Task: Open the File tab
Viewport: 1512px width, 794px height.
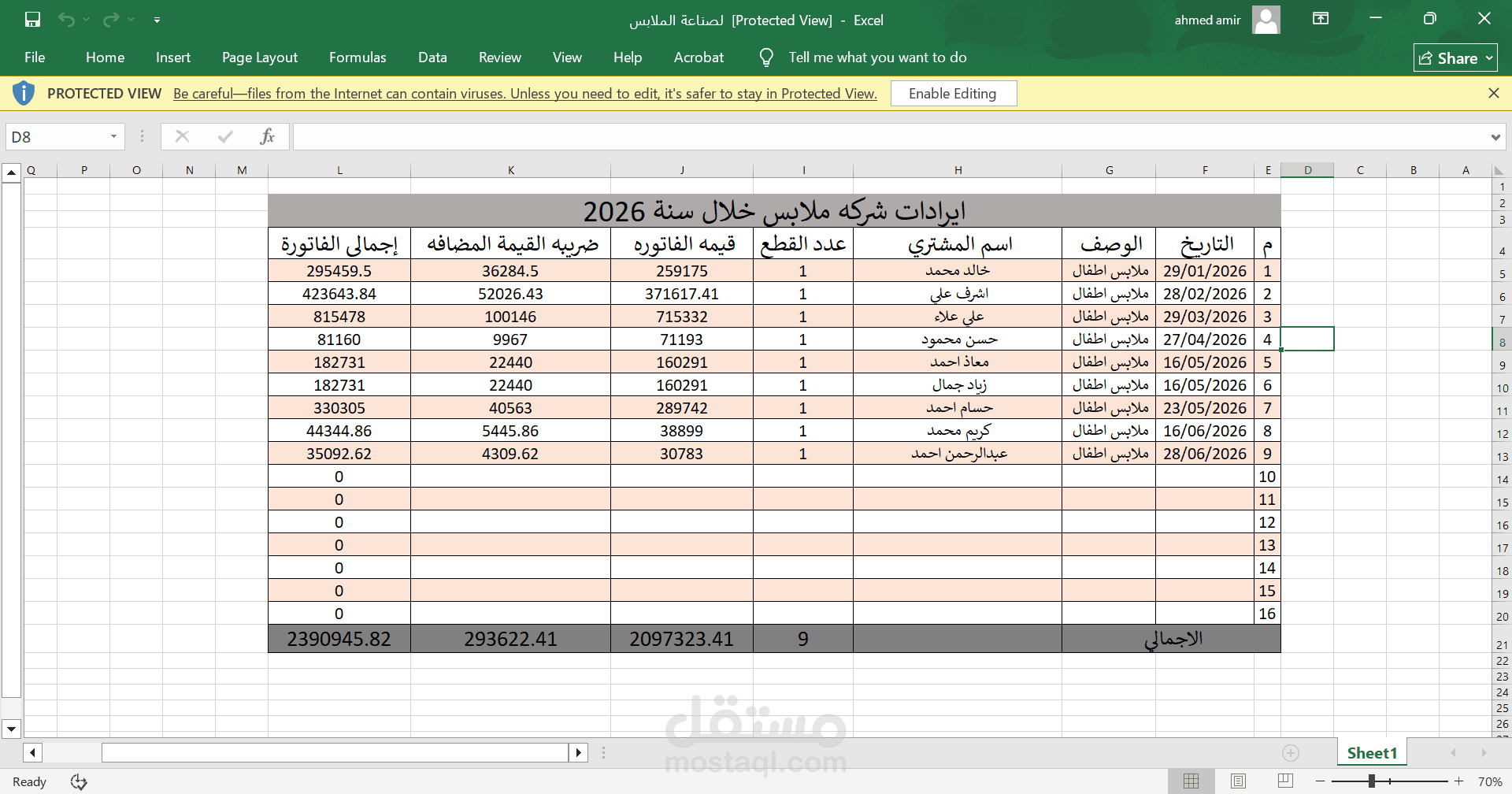Action: coord(35,58)
